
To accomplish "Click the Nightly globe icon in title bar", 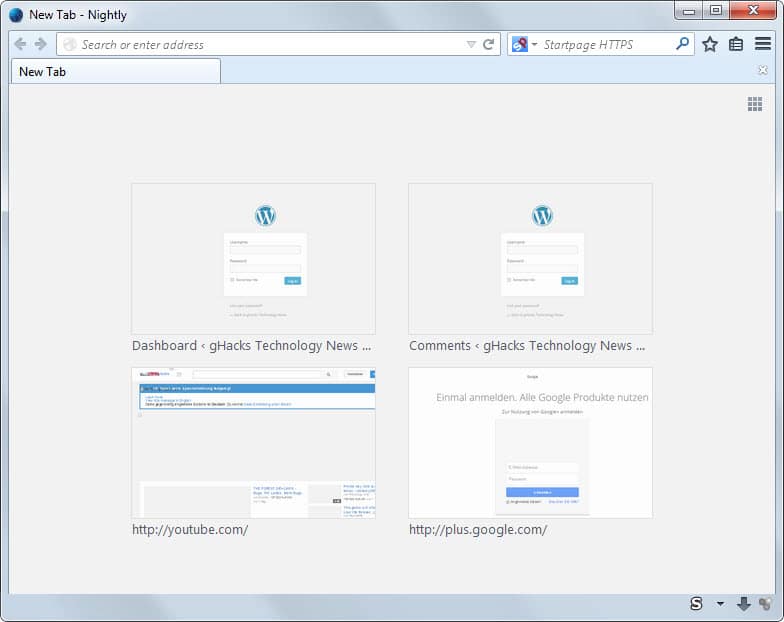I will (x=16, y=15).
